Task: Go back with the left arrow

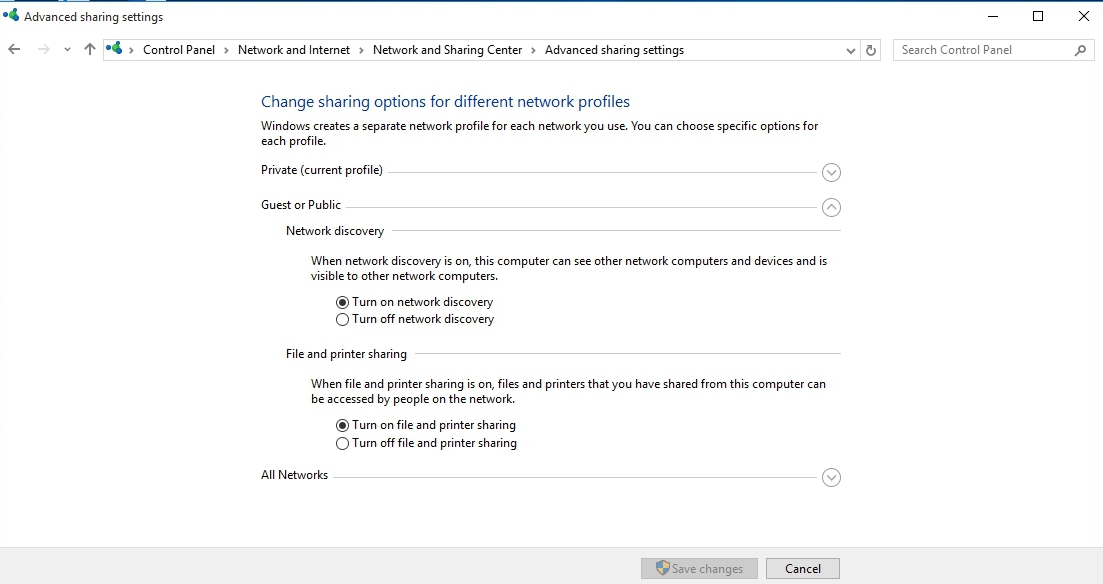Action: point(14,50)
